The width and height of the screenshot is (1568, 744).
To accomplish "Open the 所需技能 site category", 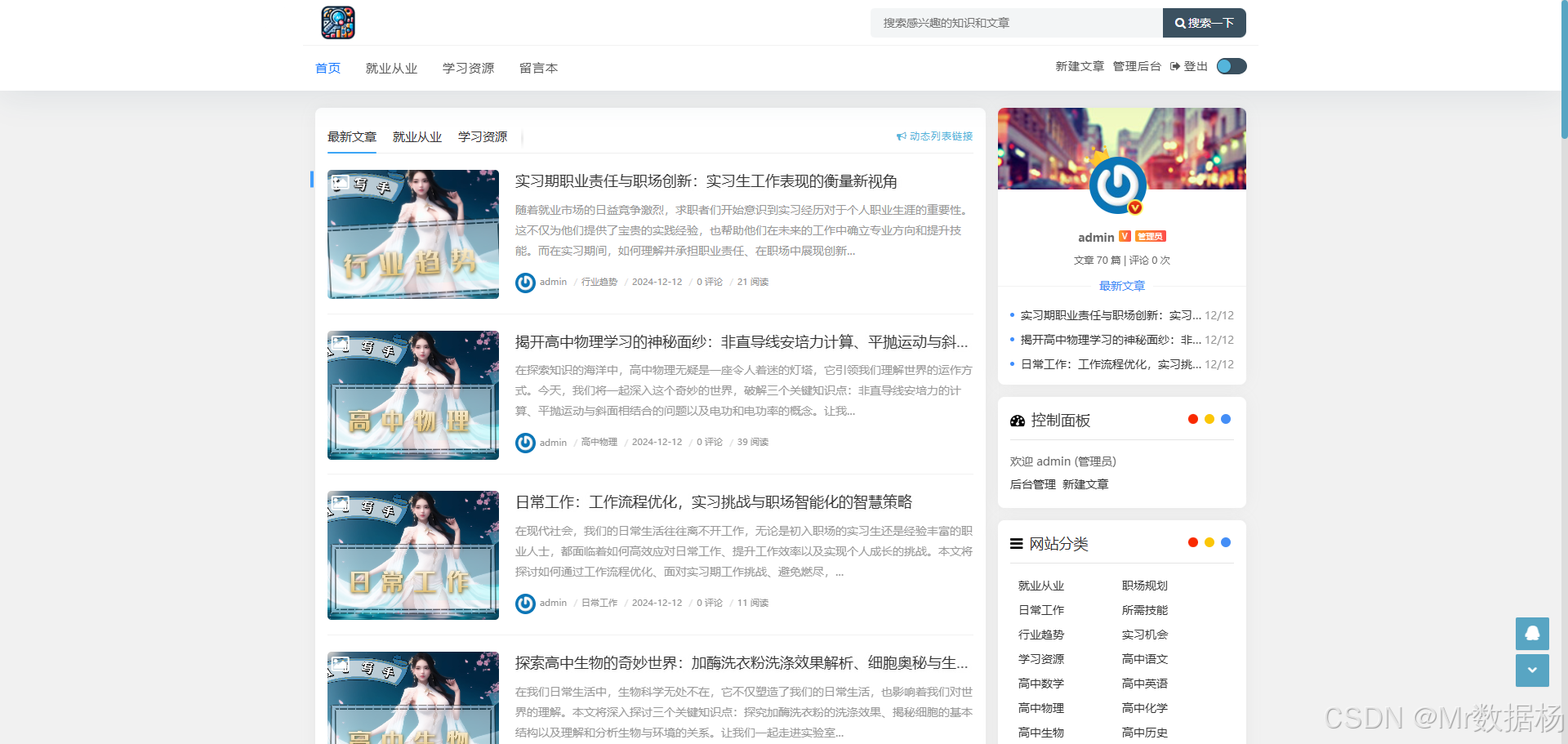I will coord(1145,610).
